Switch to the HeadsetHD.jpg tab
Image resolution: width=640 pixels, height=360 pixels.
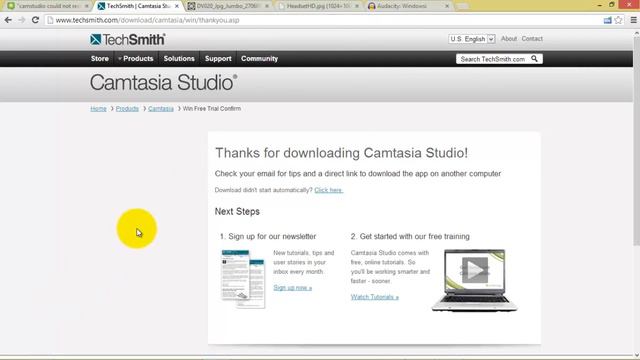318,6
